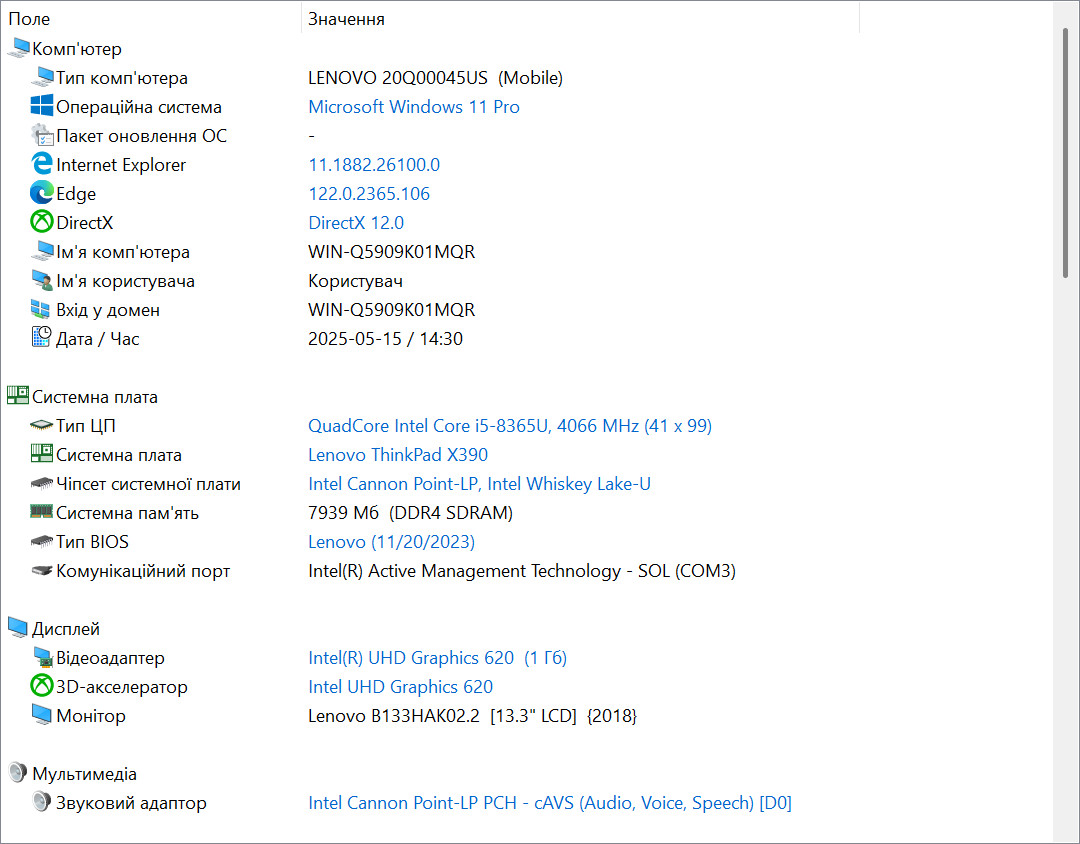Click the vertical scrollbar thumb
Image resolution: width=1080 pixels, height=844 pixels.
[1066, 153]
